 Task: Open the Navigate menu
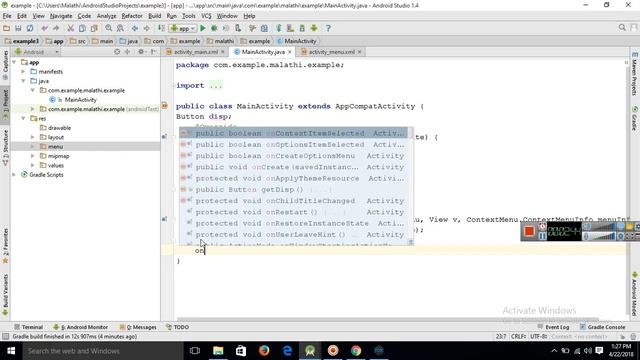pyautogui.click(x=61, y=16)
